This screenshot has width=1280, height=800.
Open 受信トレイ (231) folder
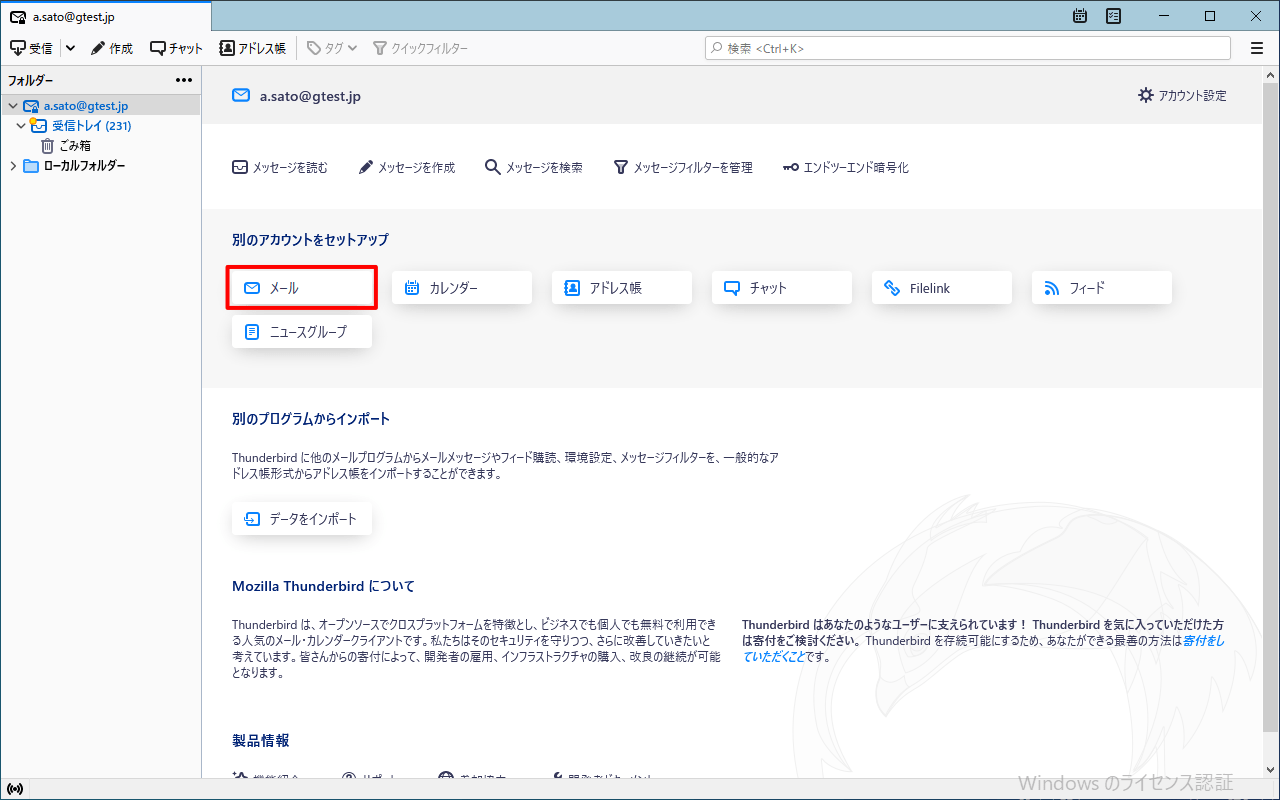tap(91, 126)
